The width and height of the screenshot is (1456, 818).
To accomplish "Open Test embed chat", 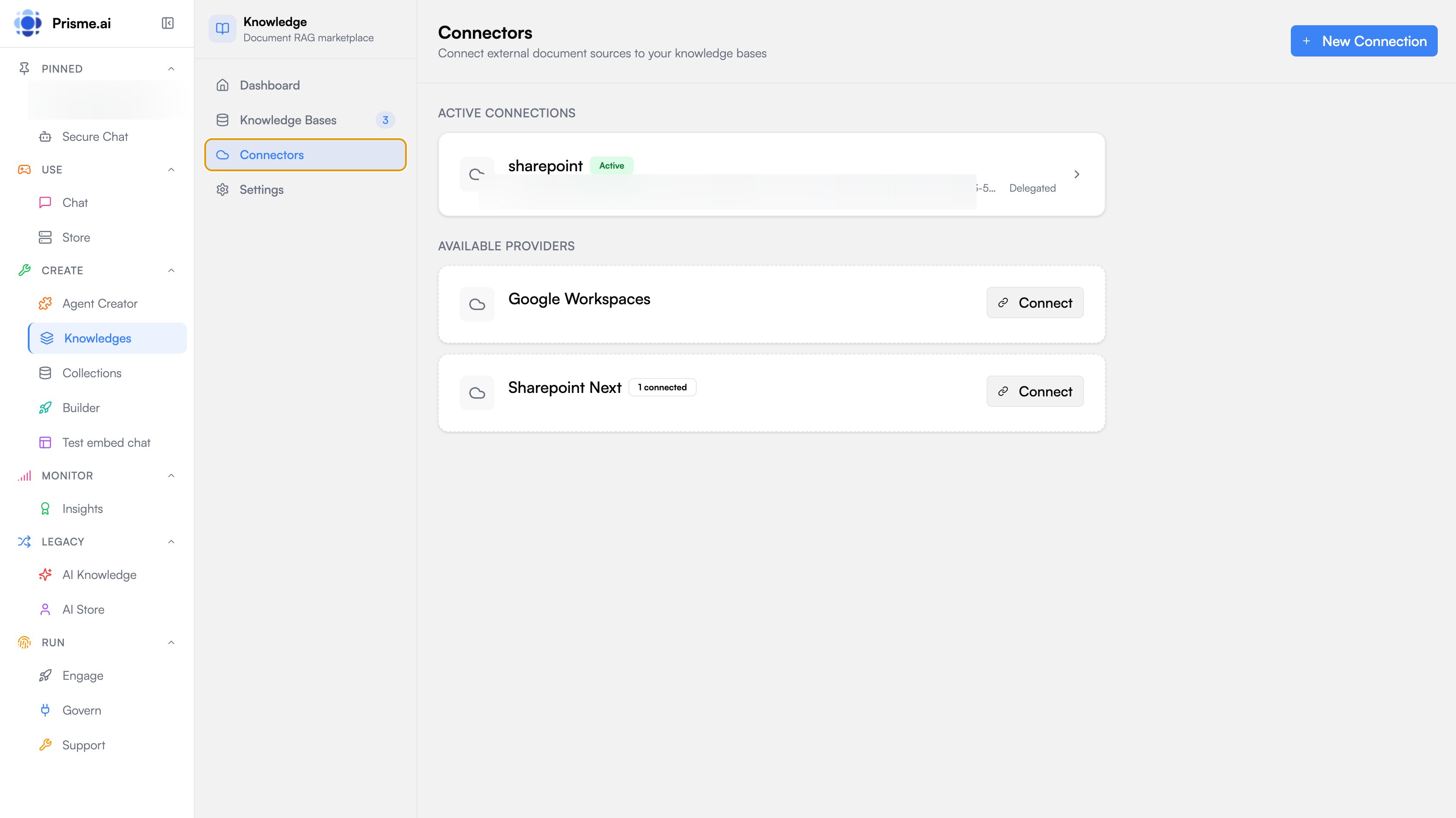I will click(107, 442).
